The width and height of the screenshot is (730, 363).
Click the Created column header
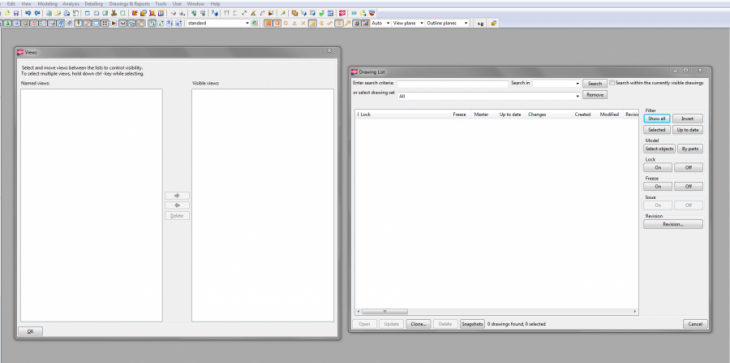point(582,114)
